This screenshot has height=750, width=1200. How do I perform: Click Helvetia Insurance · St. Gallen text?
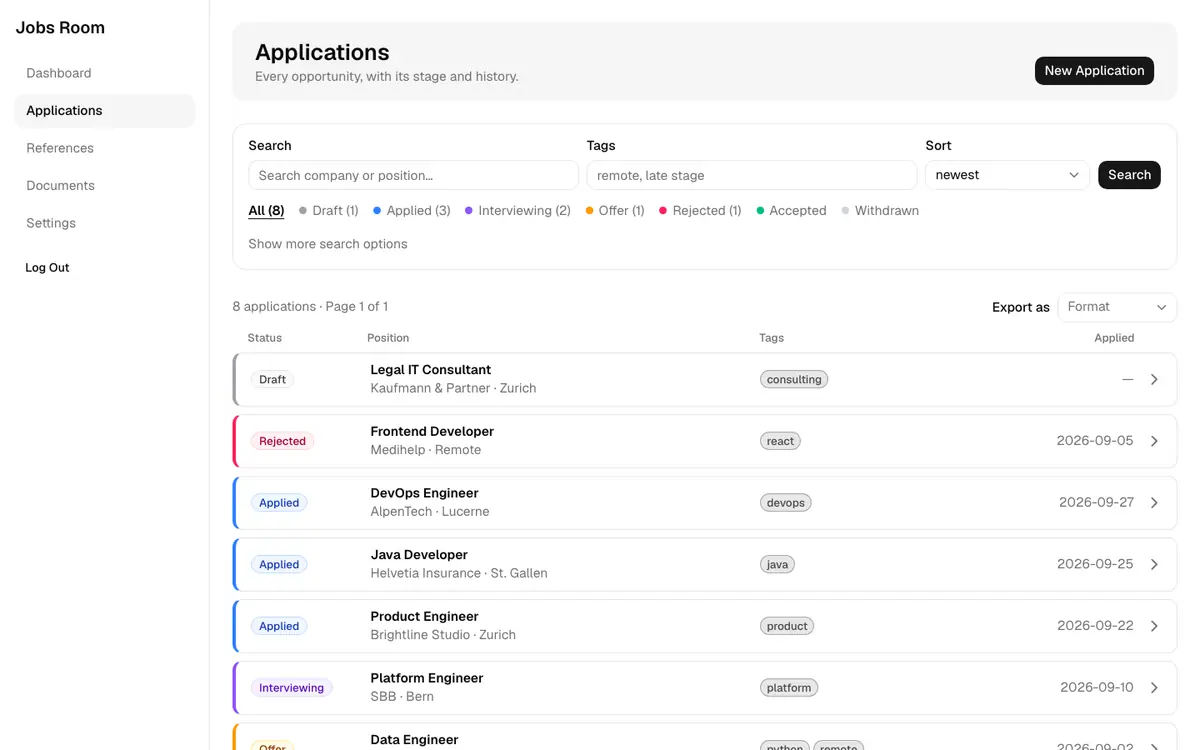coord(459,573)
